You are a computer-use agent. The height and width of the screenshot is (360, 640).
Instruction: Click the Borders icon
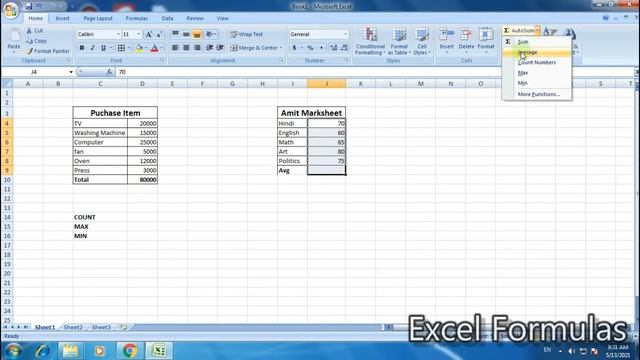click(121, 48)
